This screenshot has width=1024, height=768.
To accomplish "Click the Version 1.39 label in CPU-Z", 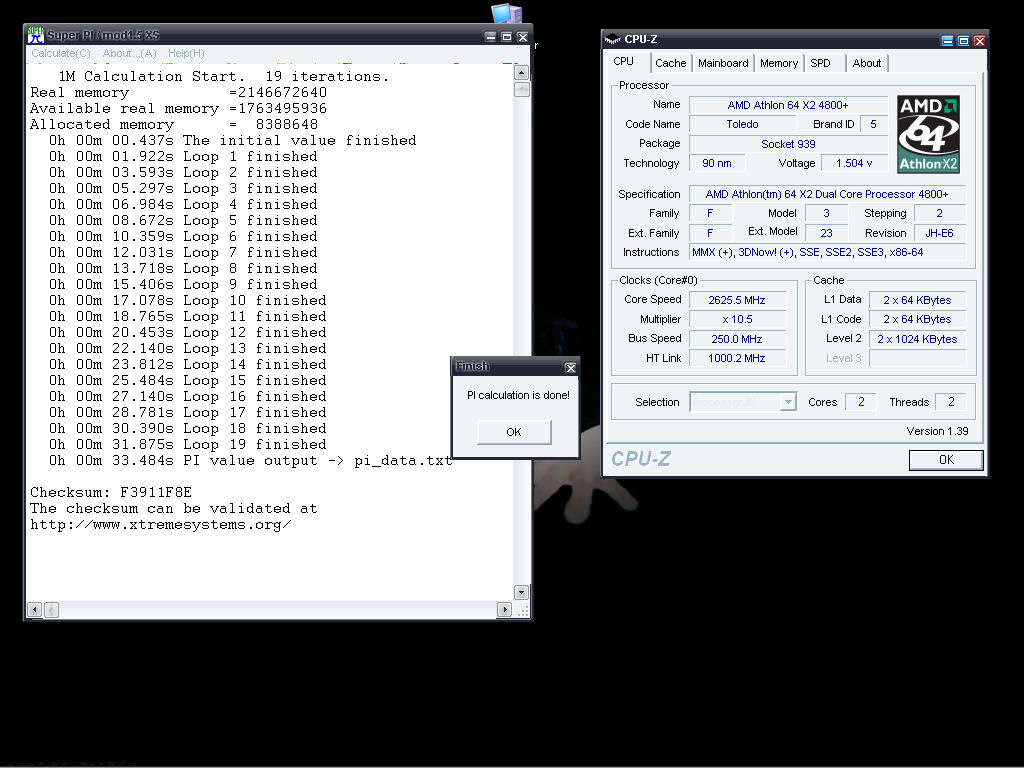I will [937, 431].
